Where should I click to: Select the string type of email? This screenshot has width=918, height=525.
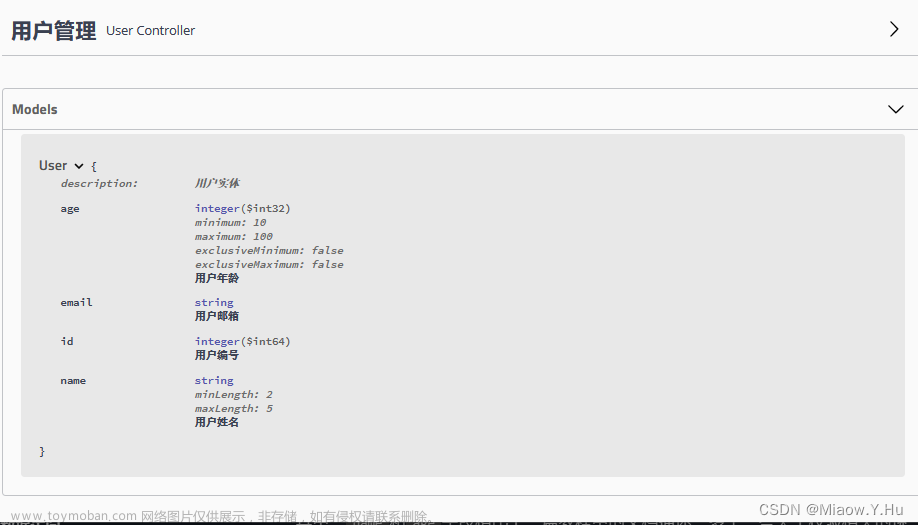pyautogui.click(x=214, y=303)
